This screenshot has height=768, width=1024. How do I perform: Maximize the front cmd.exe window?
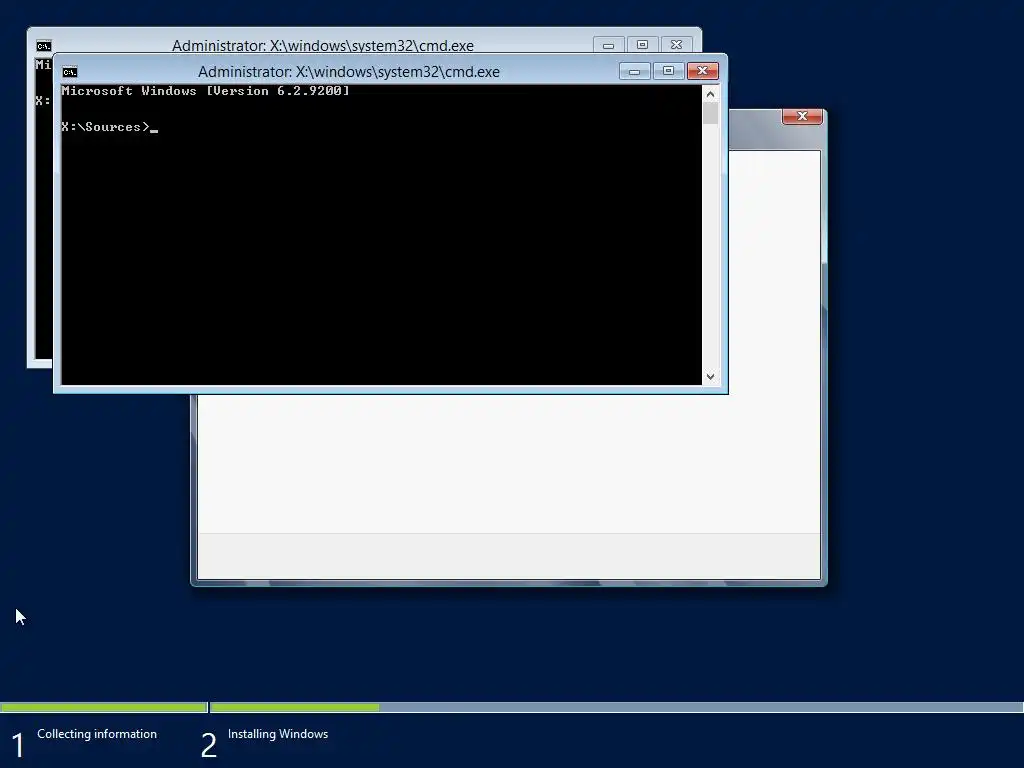668,71
